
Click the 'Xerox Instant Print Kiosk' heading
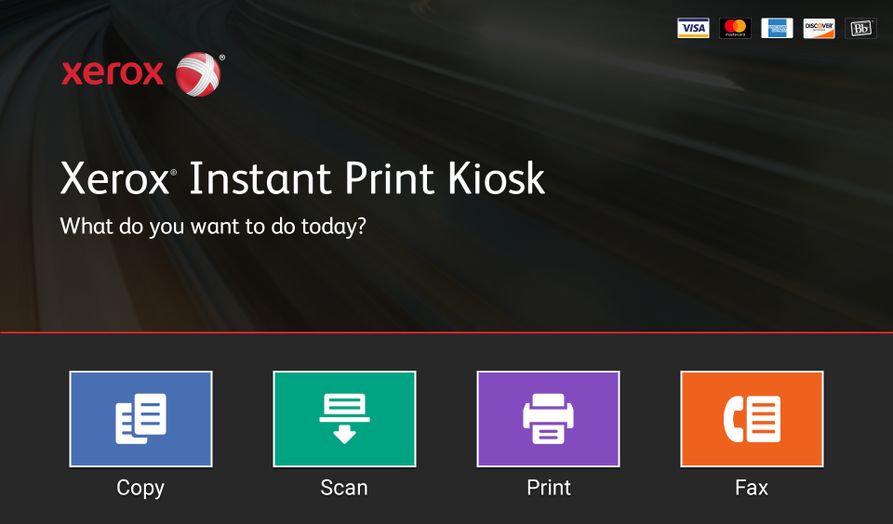click(302, 178)
